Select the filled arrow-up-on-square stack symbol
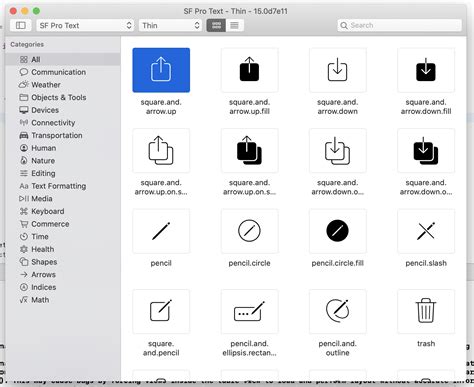 coord(249,151)
